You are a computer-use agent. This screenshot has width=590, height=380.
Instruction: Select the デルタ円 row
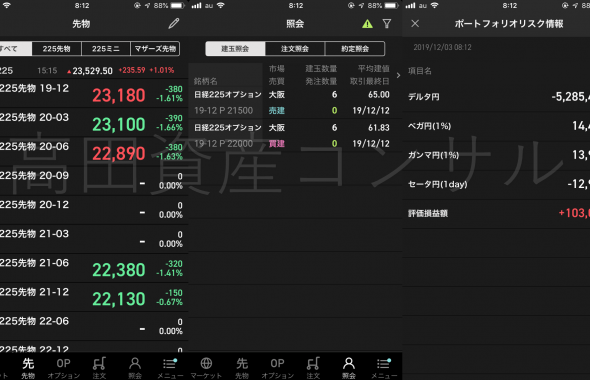(496, 97)
